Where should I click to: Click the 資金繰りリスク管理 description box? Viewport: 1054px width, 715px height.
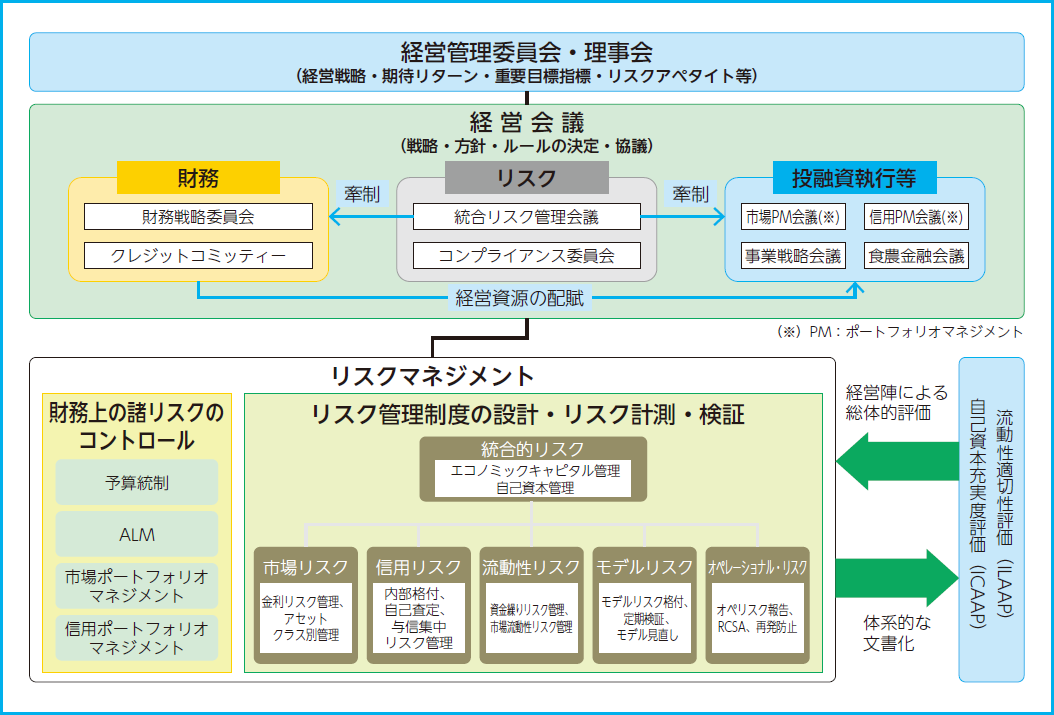[x=531, y=618]
